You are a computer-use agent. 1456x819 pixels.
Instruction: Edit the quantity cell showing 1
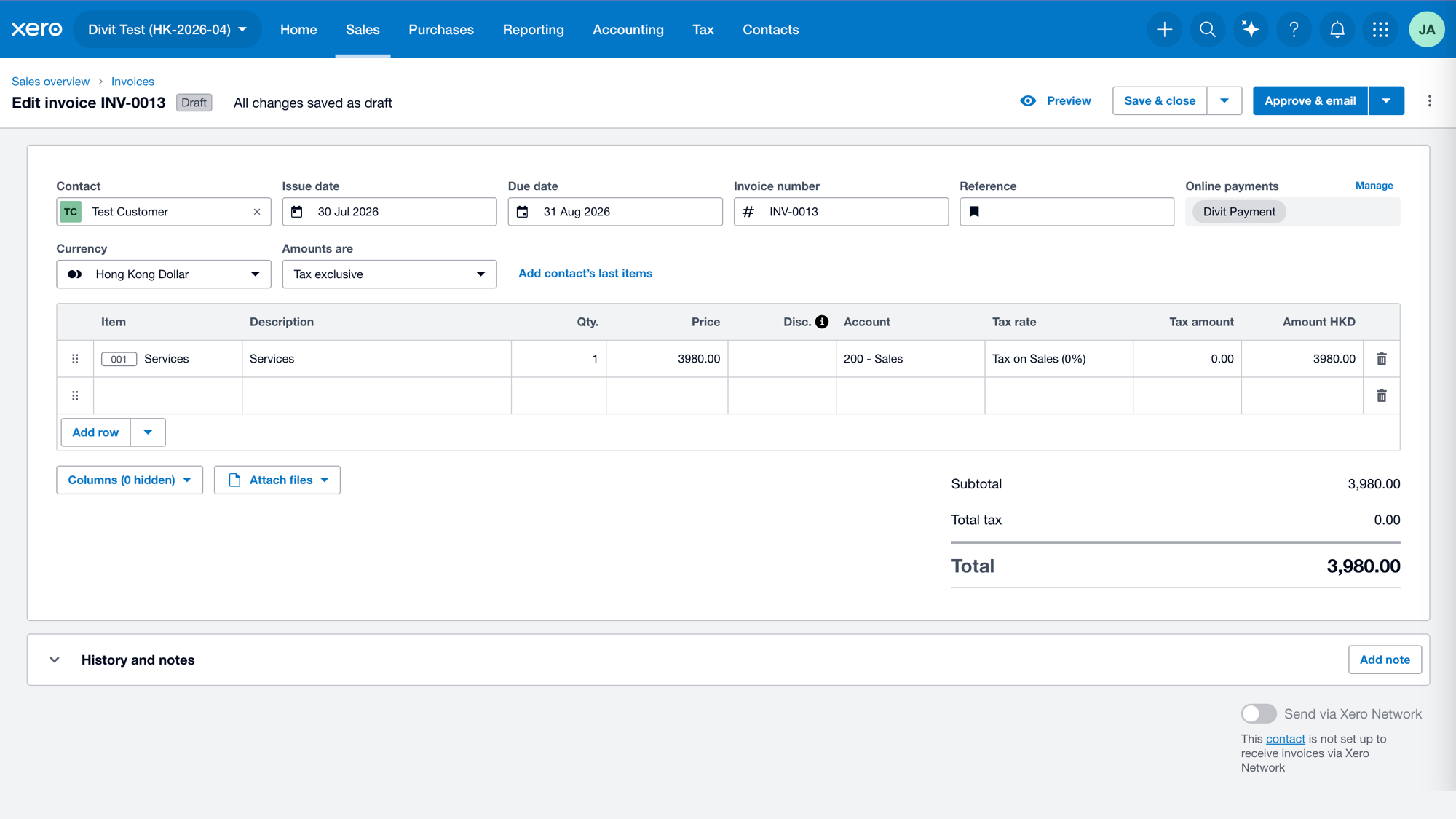[x=558, y=359]
